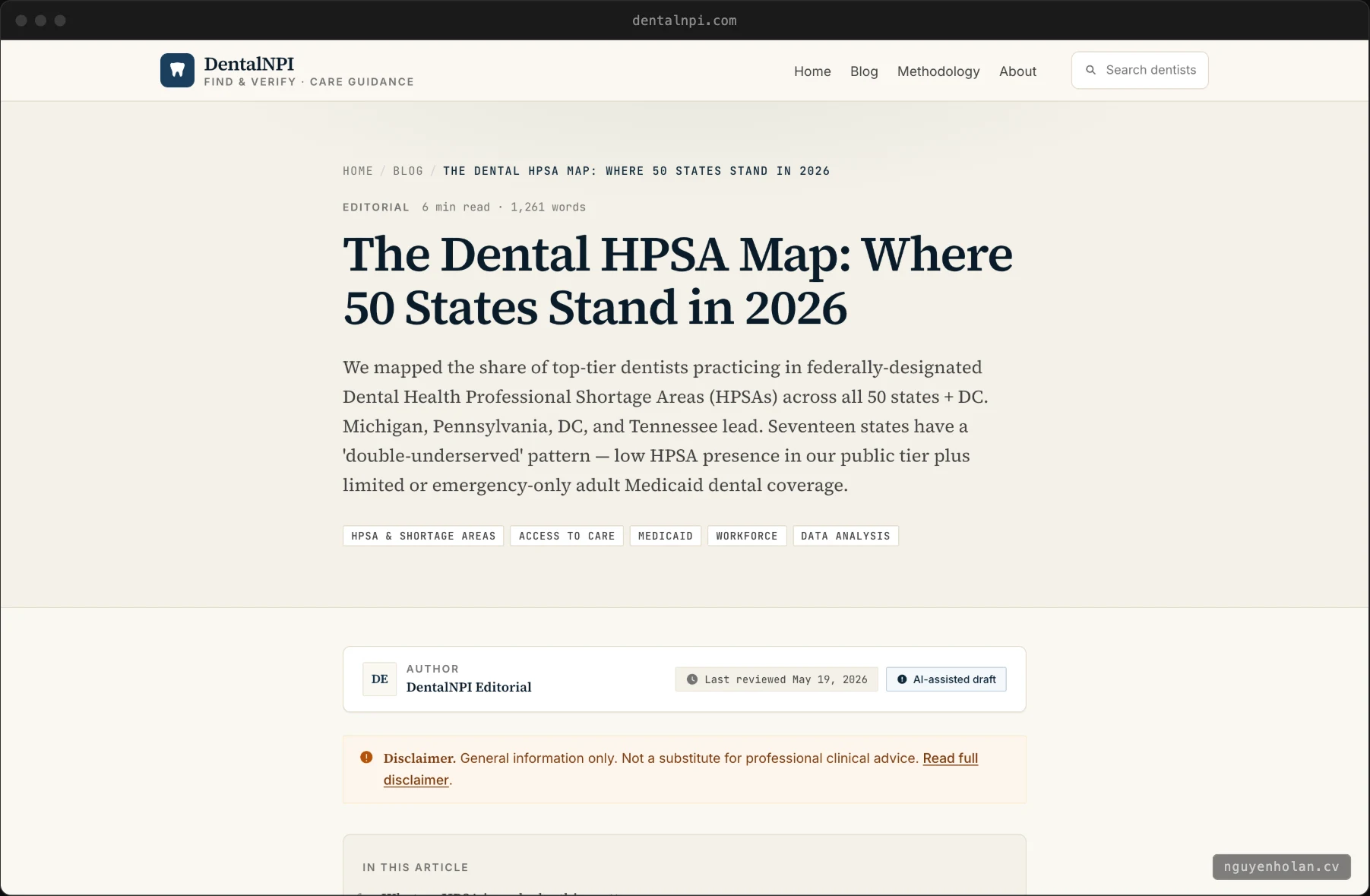This screenshot has width=1370, height=896.
Task: Click the dentalnpi.com address bar text
Action: point(685,21)
